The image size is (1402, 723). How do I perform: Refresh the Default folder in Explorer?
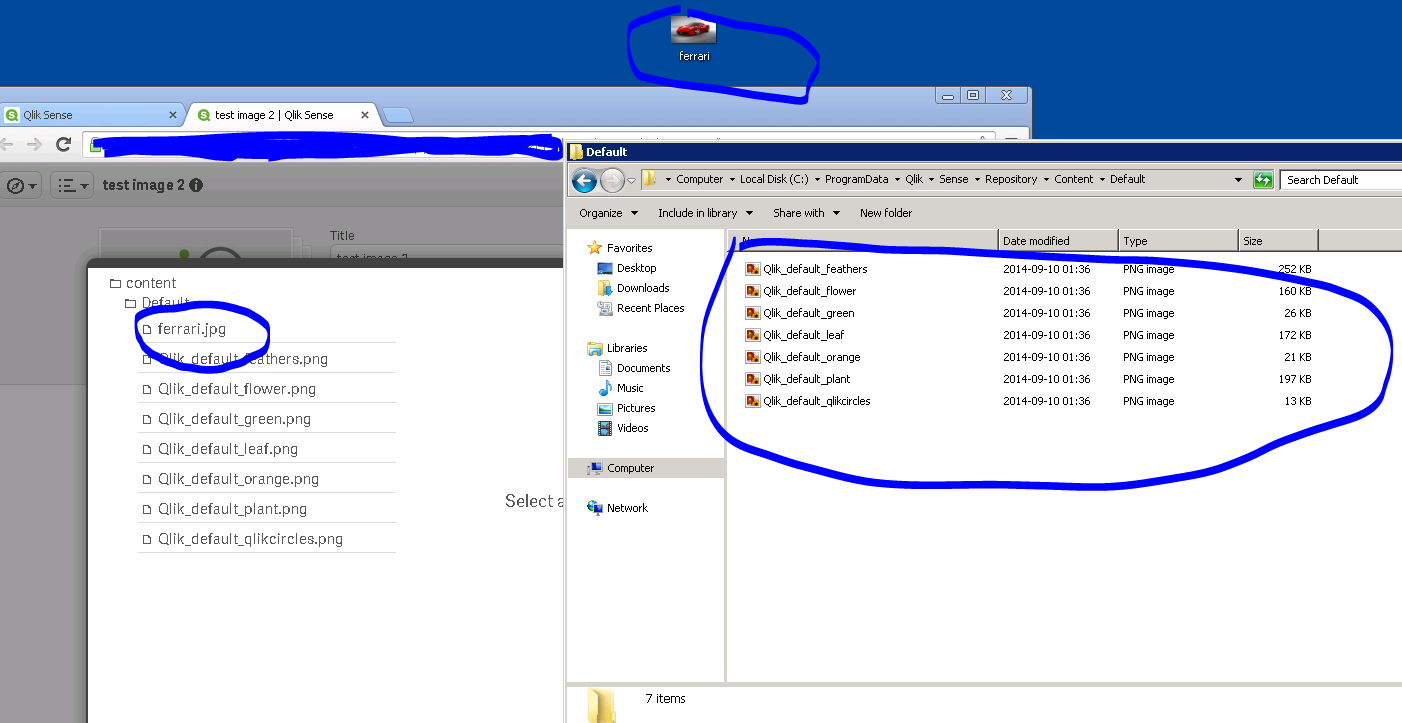(1264, 180)
